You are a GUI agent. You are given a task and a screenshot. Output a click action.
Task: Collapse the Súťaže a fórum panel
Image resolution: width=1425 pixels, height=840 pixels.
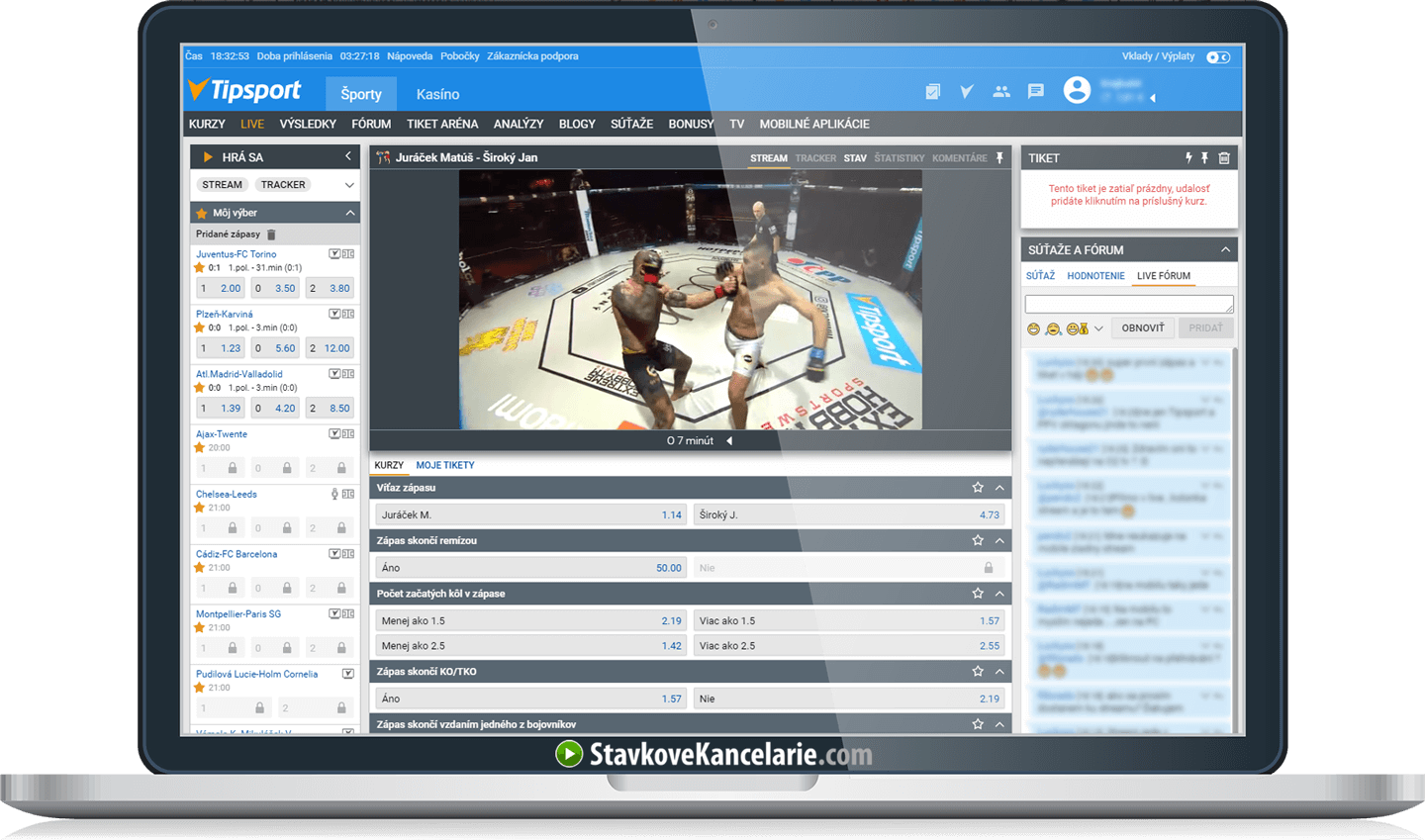1225,250
